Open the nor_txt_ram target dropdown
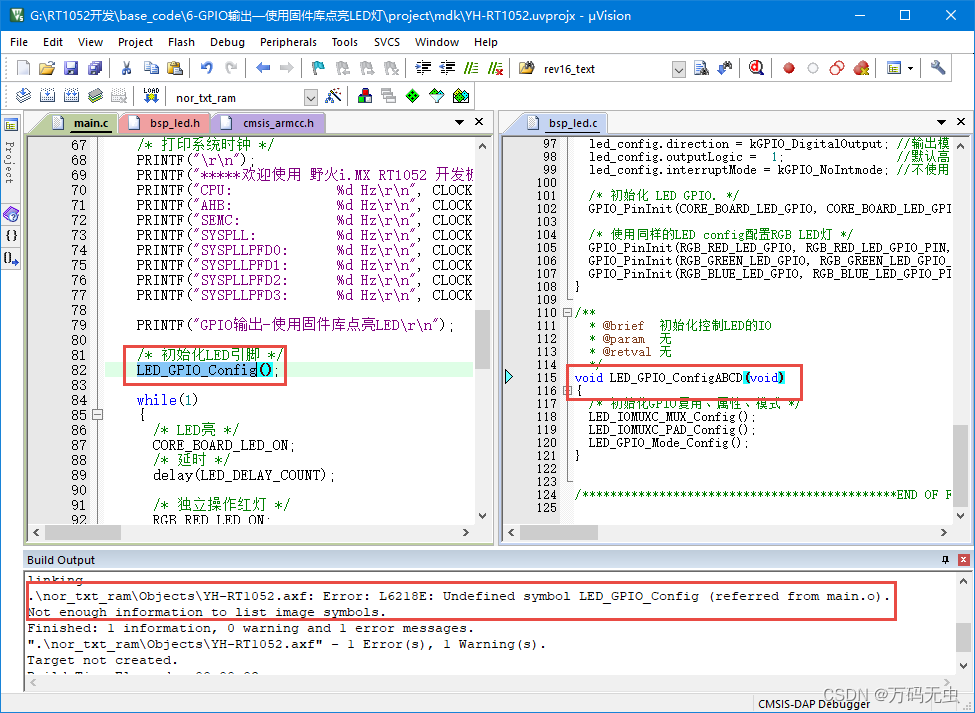The width and height of the screenshot is (975, 713). tap(309, 95)
